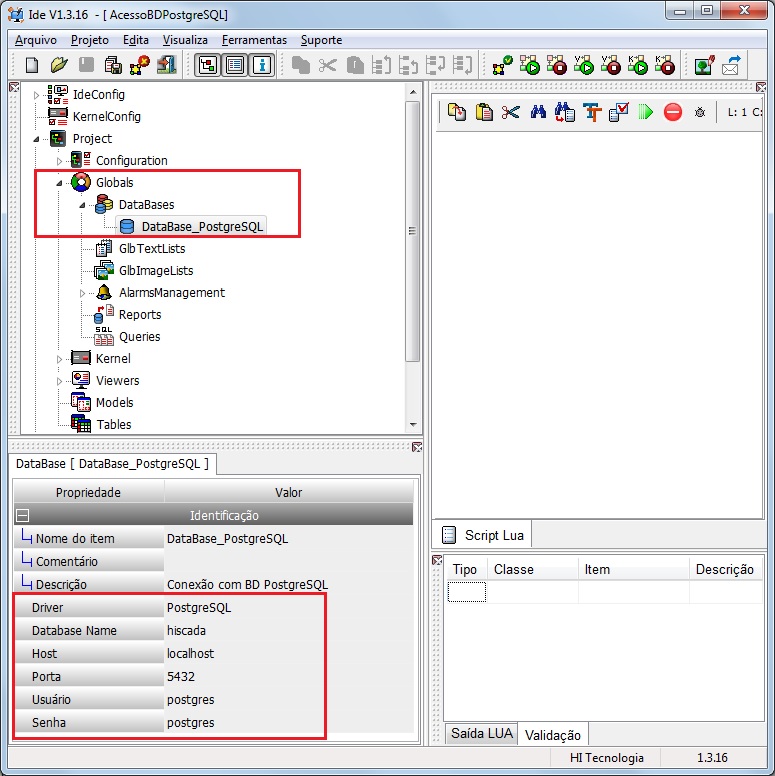
Task: Switch to the Validação tab
Action: point(553,735)
